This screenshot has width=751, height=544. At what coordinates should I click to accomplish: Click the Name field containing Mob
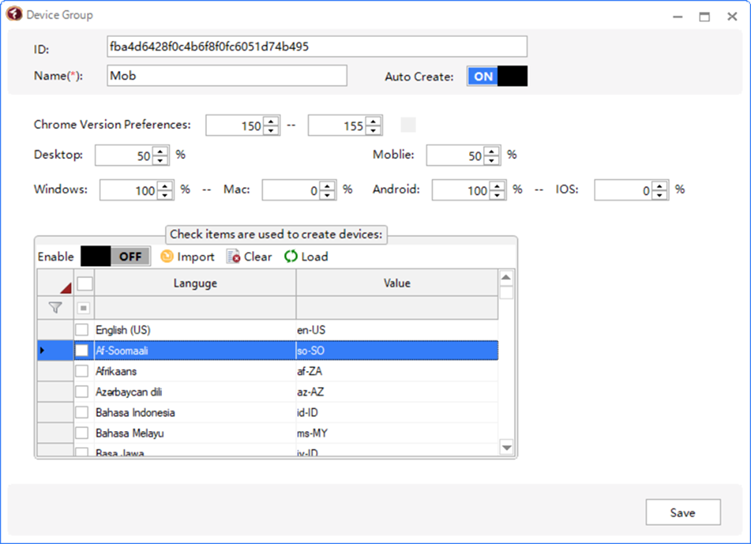(x=227, y=76)
